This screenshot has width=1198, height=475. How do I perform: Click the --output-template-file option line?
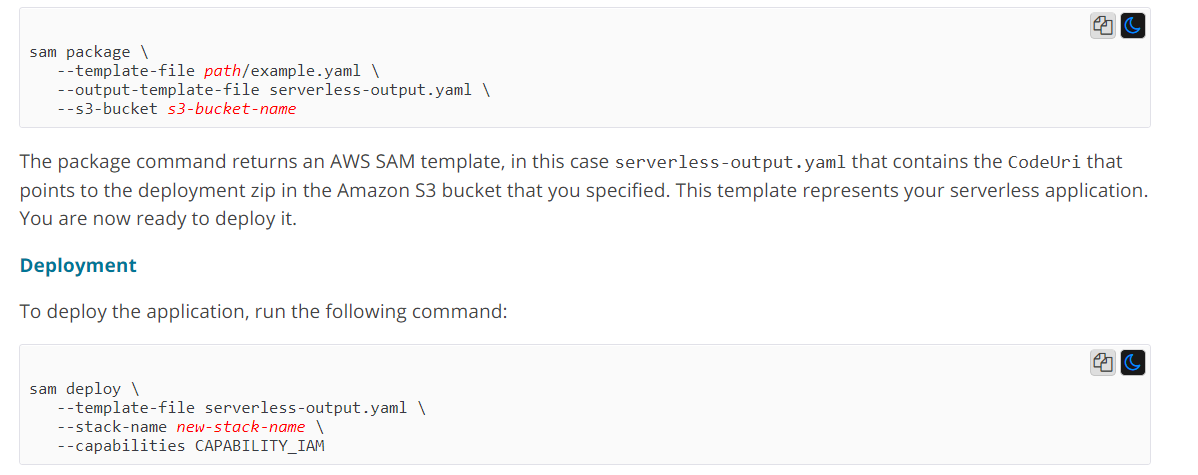click(x=275, y=90)
